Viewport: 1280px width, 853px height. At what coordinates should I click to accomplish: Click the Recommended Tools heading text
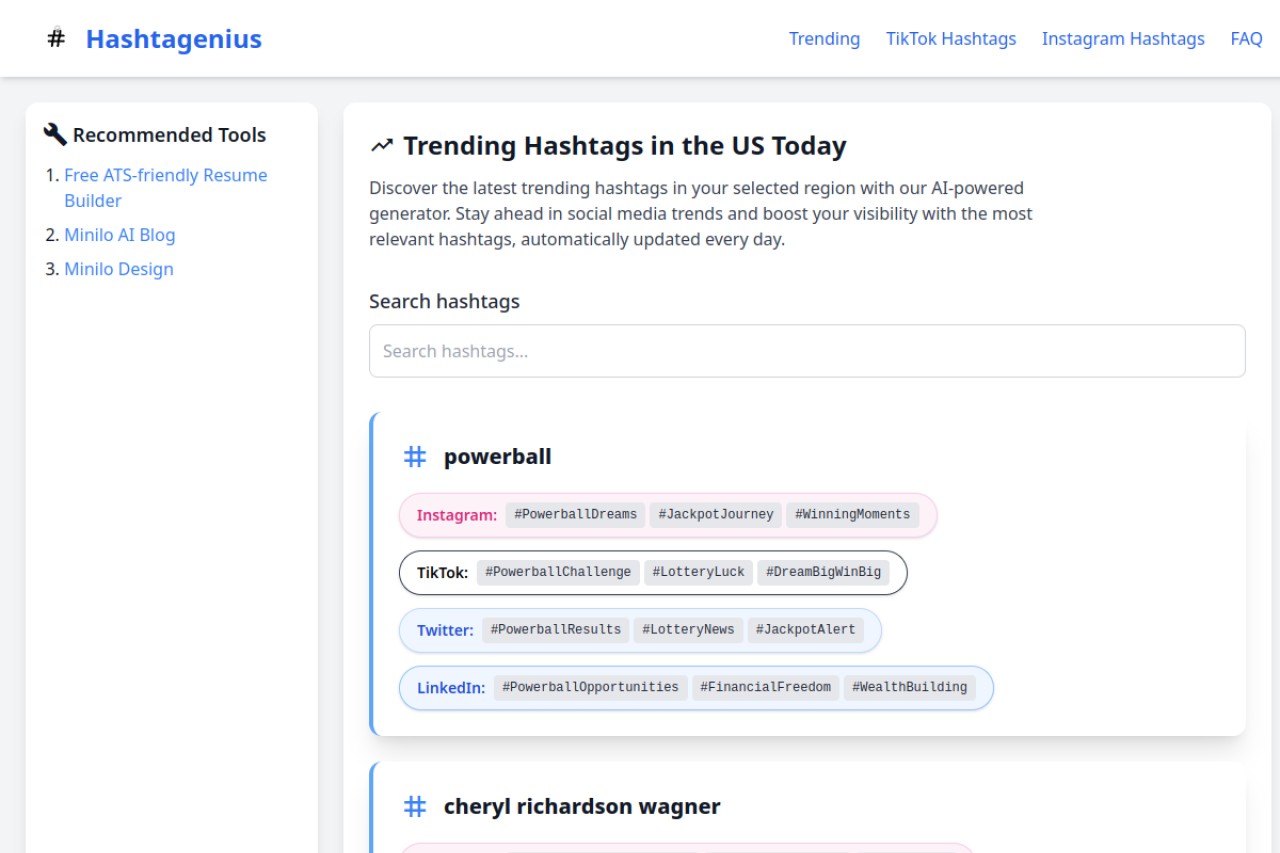pos(170,135)
